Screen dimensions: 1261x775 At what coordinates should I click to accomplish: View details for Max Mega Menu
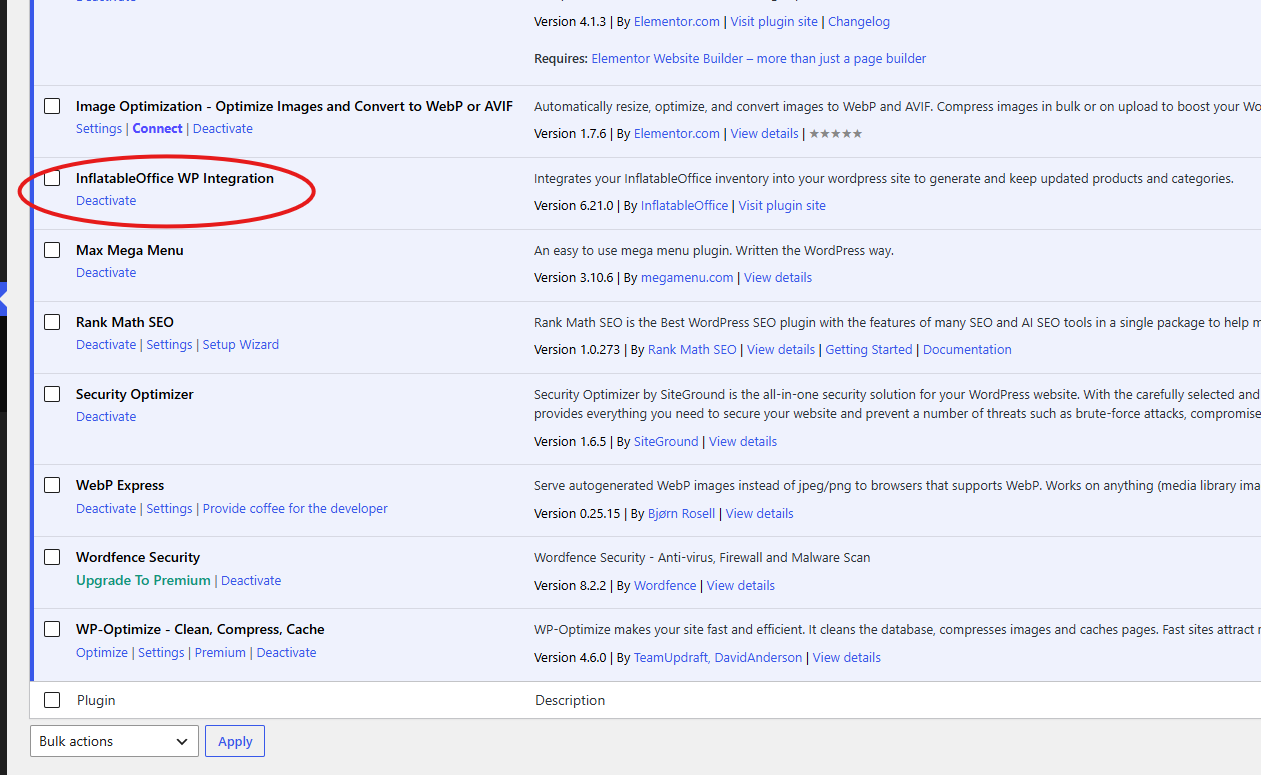[x=778, y=277]
